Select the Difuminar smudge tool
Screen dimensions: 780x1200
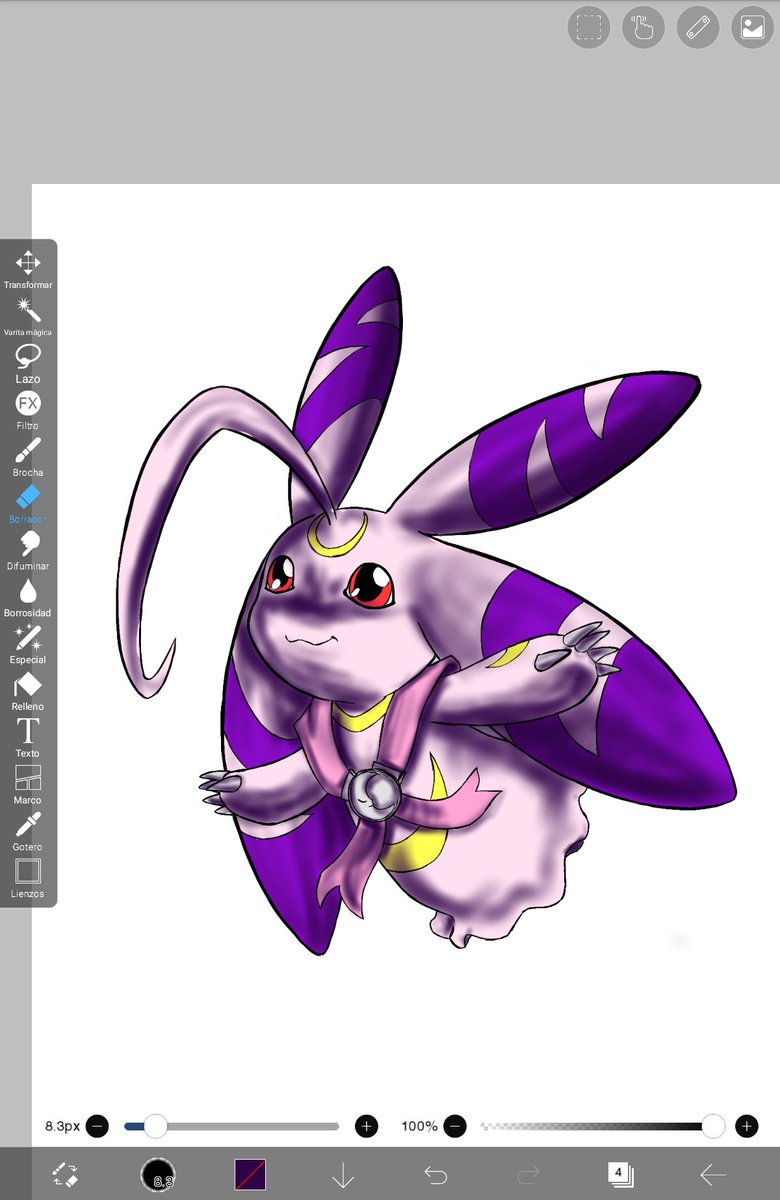click(x=28, y=551)
